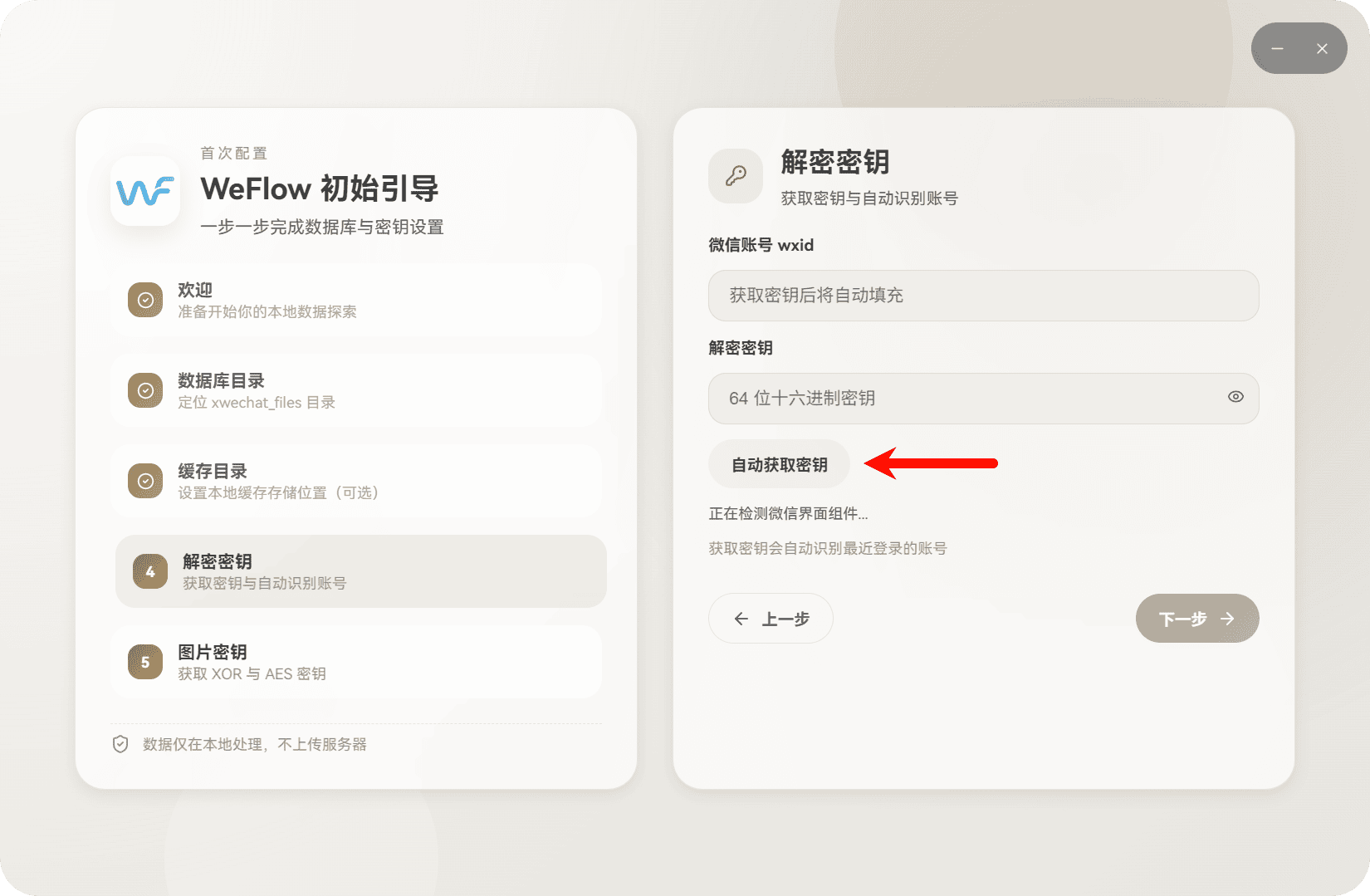This screenshot has height=896, width=1370.
Task: Reveal the decryption key with the eye toggle
Action: pyautogui.click(x=1235, y=398)
